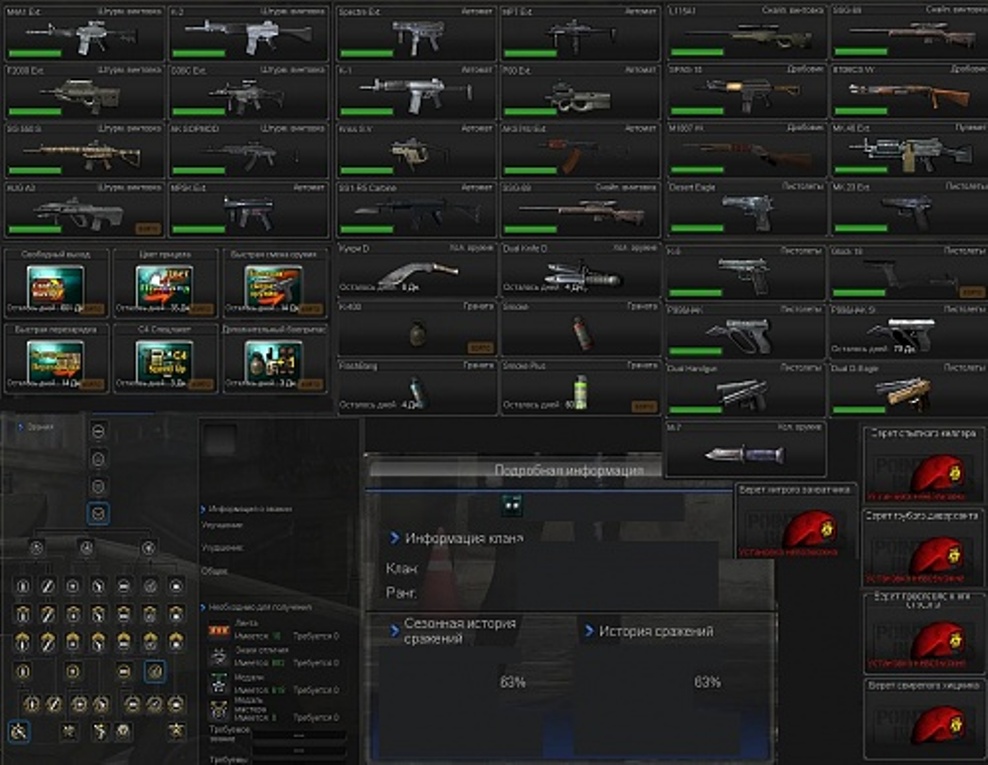
Task: Select the P90 Ext. submachine gun
Action: point(580,92)
